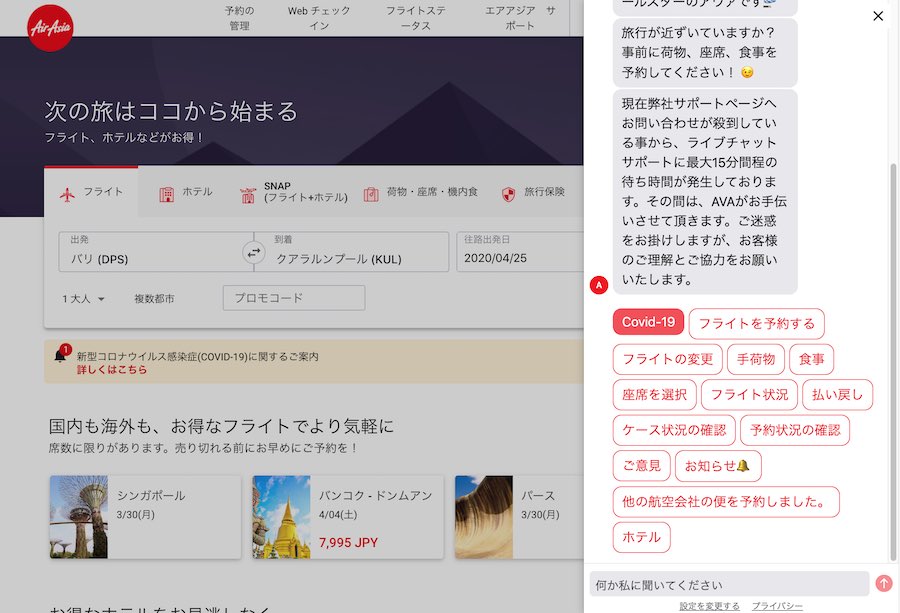
Task: Choose the ご意見 chat option
Action: point(642,466)
